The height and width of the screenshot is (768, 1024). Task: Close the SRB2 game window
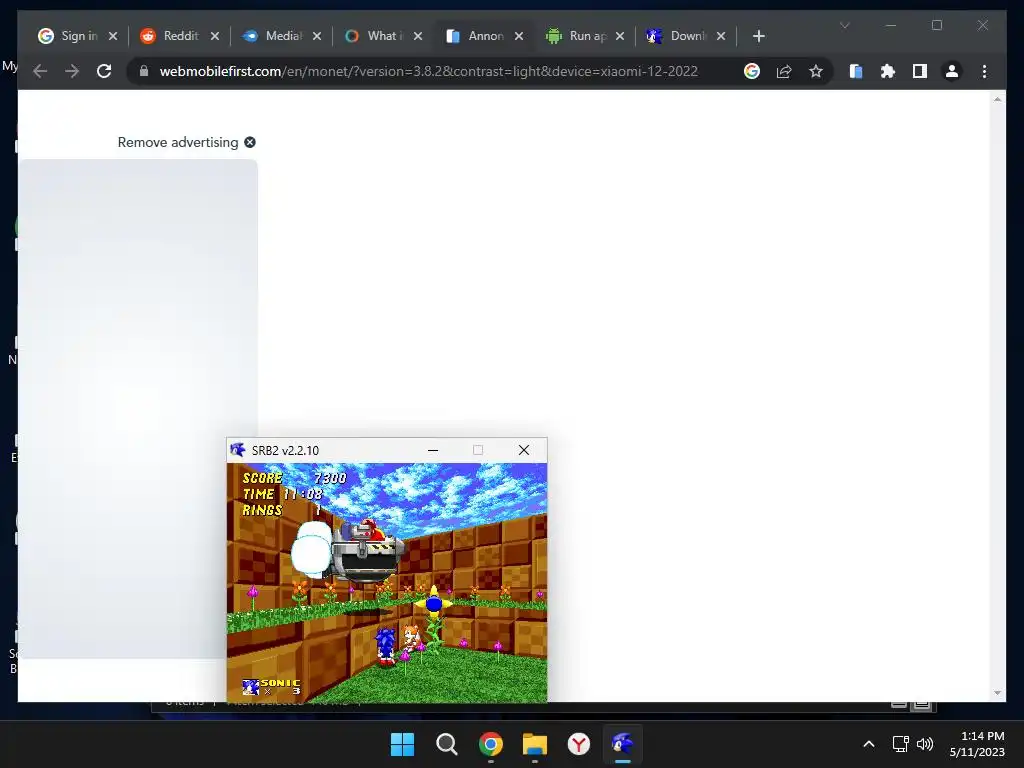pos(524,450)
